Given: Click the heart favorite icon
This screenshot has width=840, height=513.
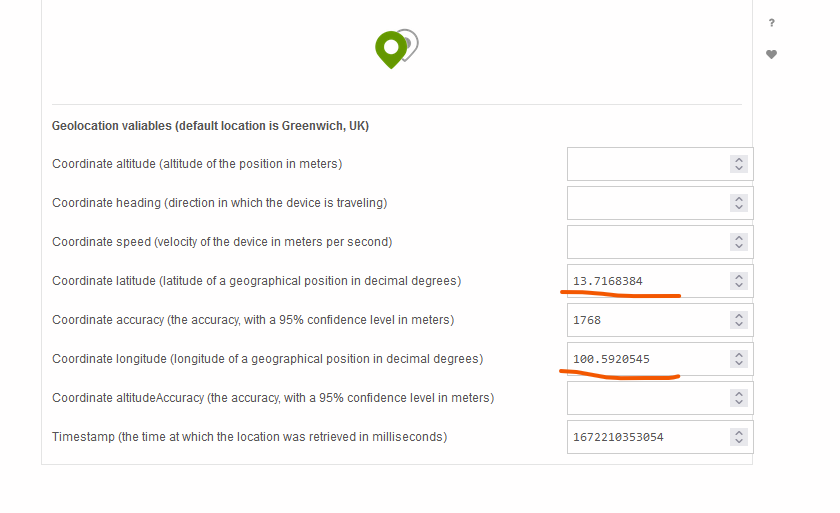Looking at the screenshot, I should click(x=772, y=55).
